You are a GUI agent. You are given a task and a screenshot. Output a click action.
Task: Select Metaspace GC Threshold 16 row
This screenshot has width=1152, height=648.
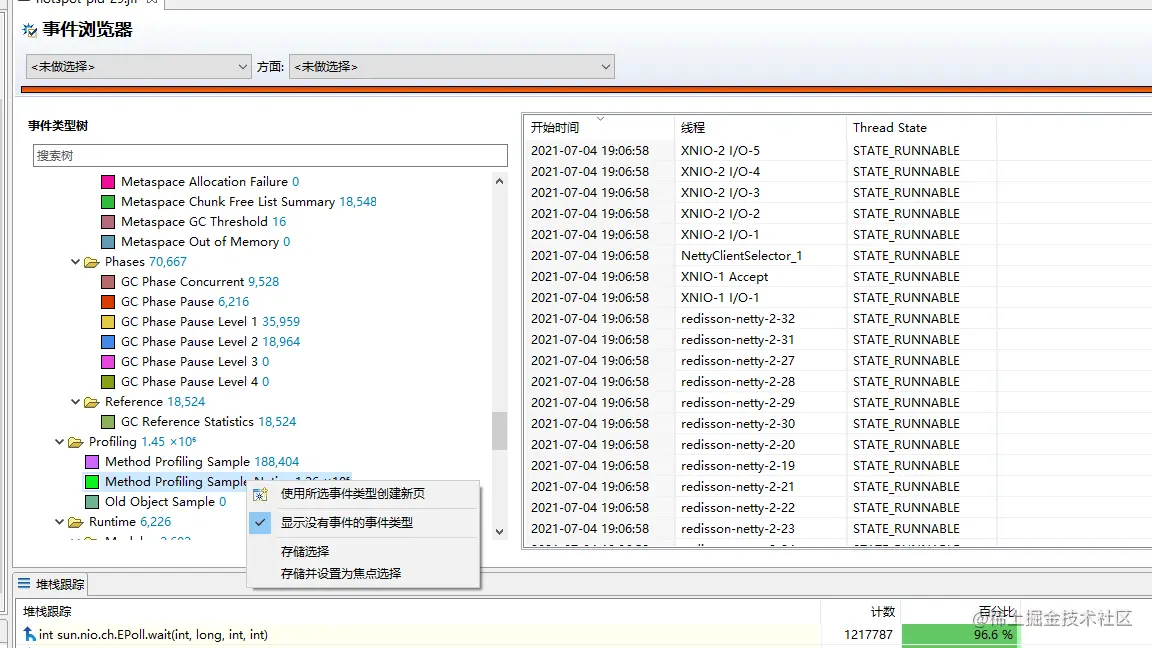point(203,221)
